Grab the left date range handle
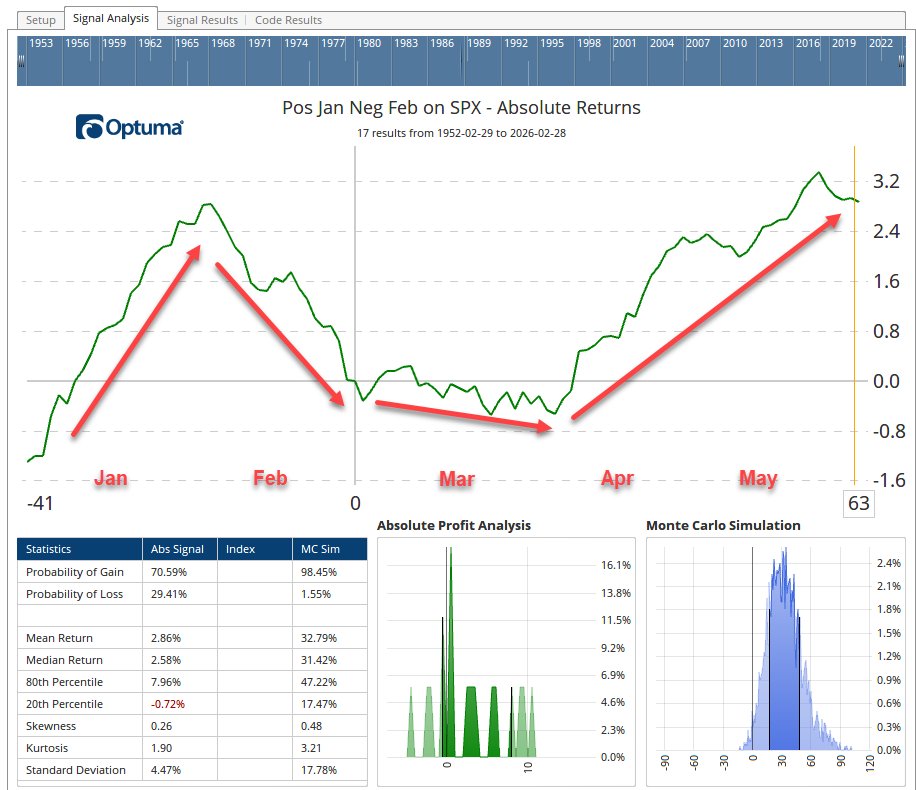916x790 pixels. (x=21, y=62)
